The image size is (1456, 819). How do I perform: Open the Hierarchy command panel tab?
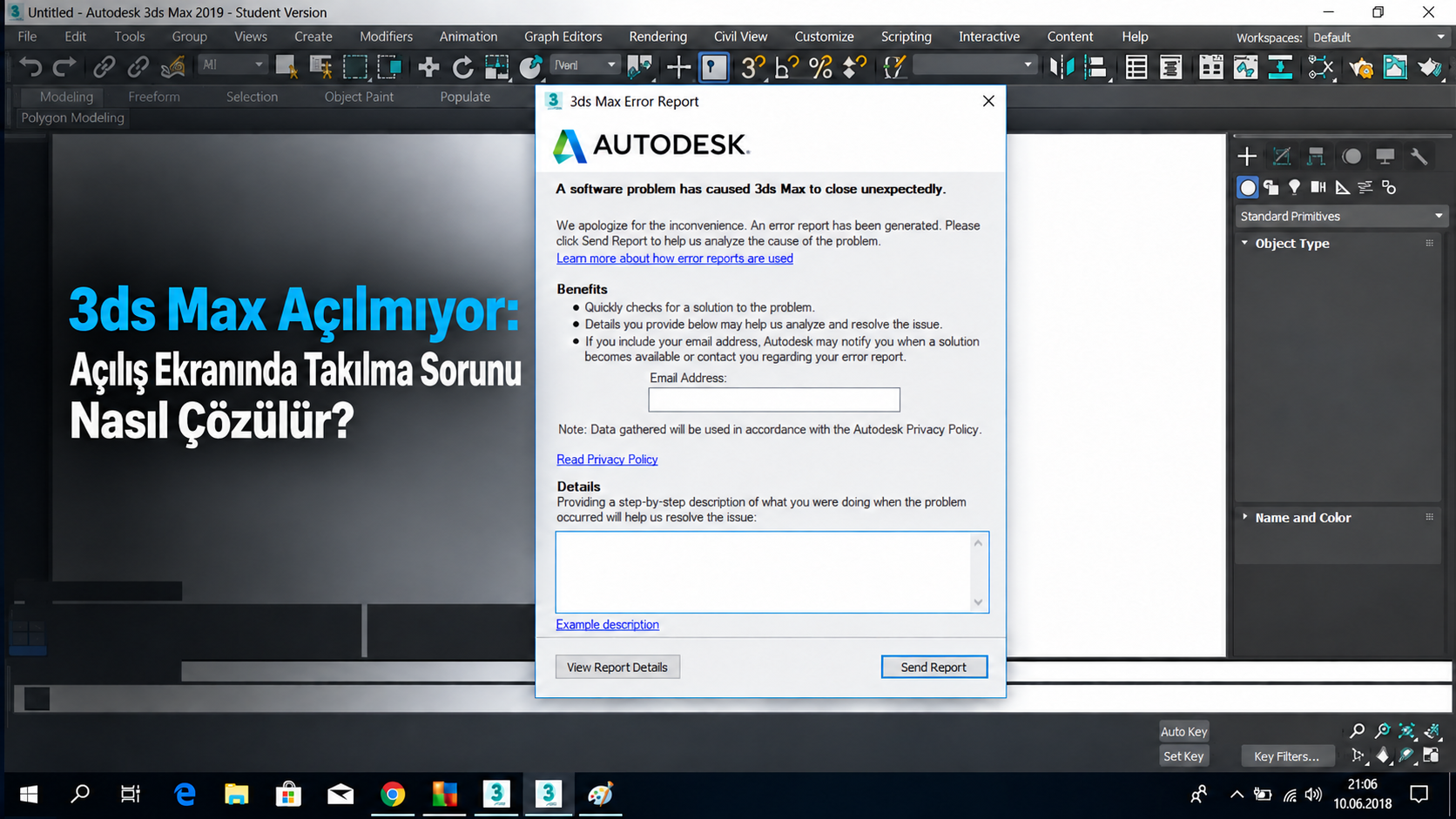tap(1316, 156)
